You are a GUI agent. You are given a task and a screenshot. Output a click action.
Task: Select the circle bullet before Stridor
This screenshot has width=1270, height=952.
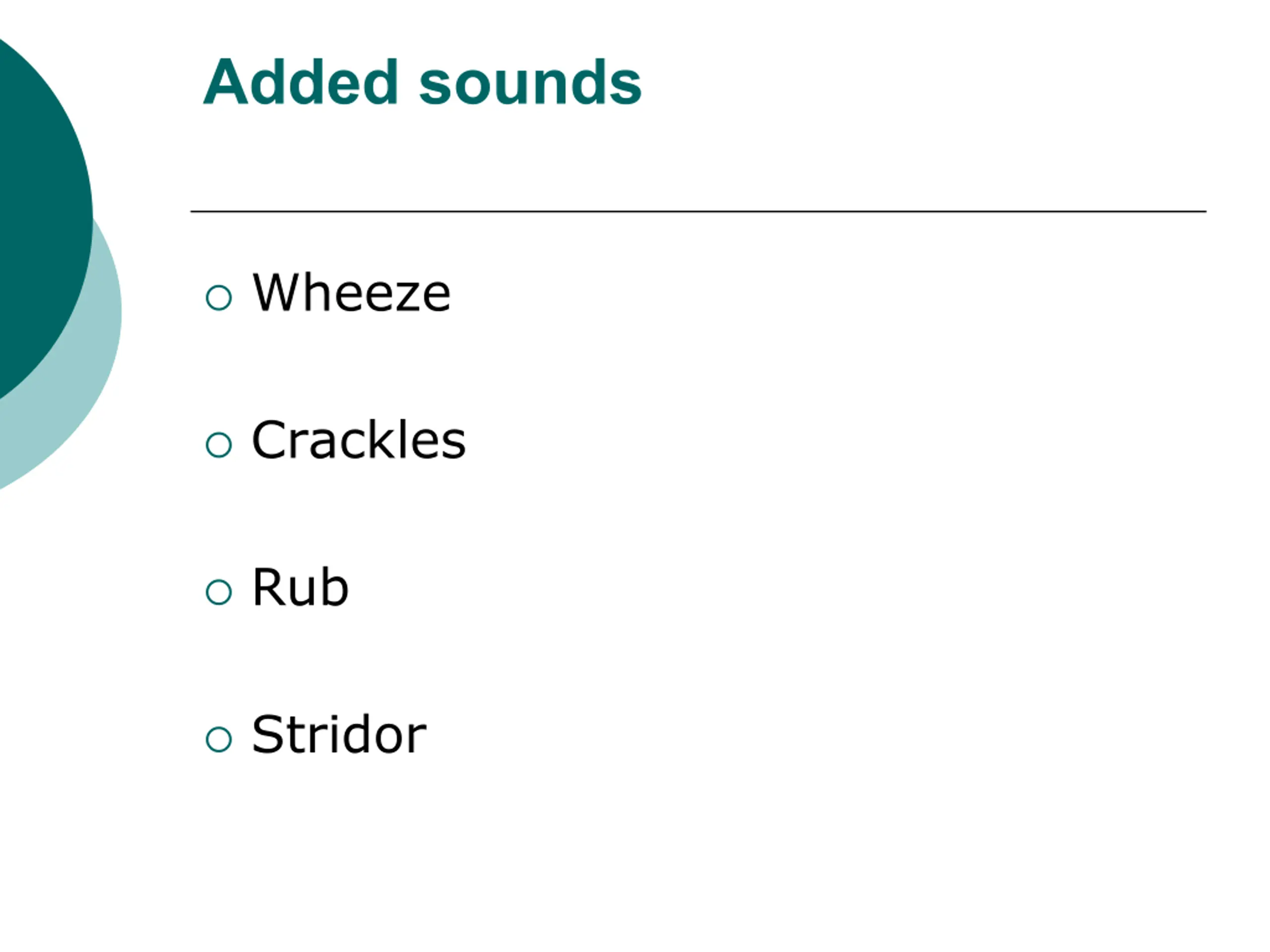point(219,739)
